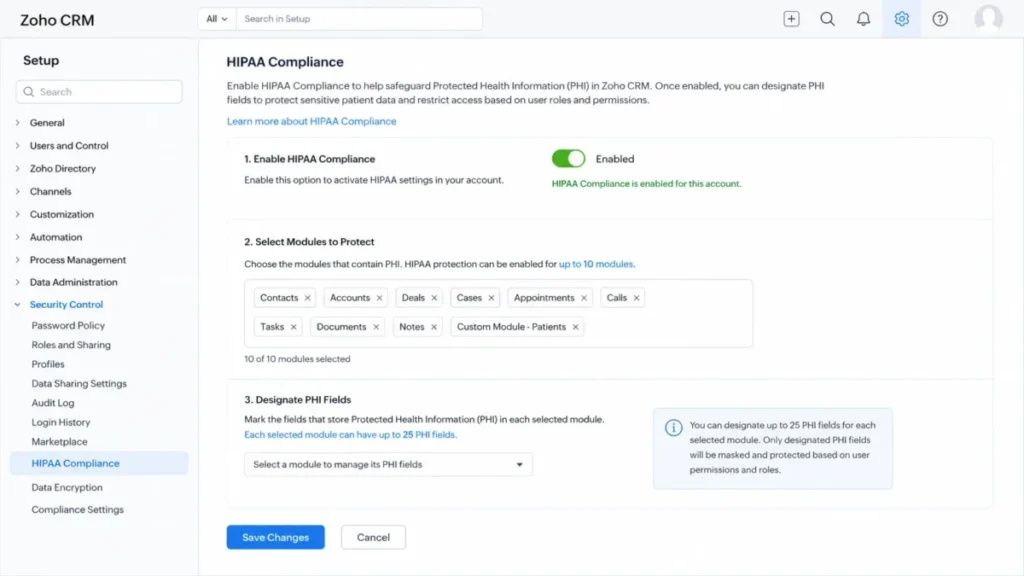Open Compliance Settings page
Screen dimensions: 1024x576
[77, 509]
